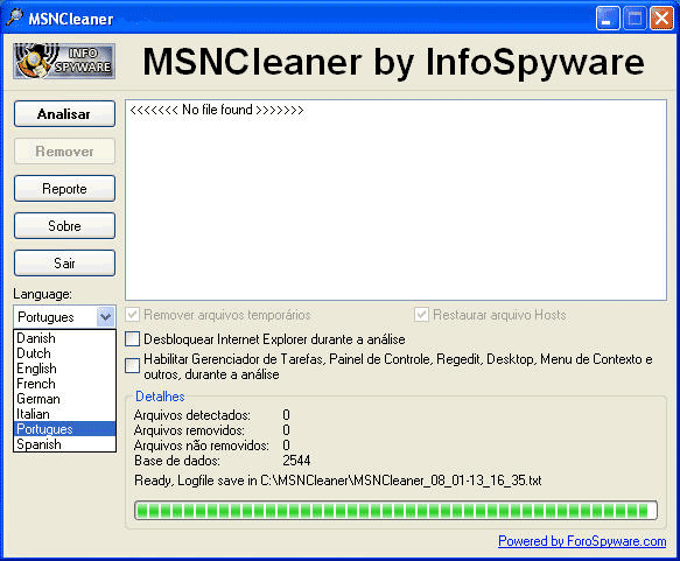Screen dimensions: 680x561
Task: Exit with the Sair button
Action: coord(65,263)
